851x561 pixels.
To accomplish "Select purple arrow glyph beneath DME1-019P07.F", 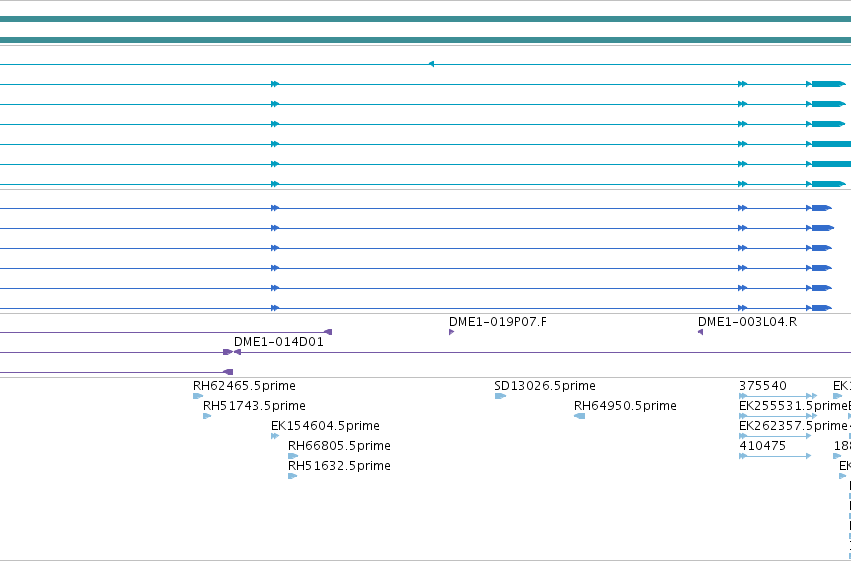I will pyautogui.click(x=452, y=332).
